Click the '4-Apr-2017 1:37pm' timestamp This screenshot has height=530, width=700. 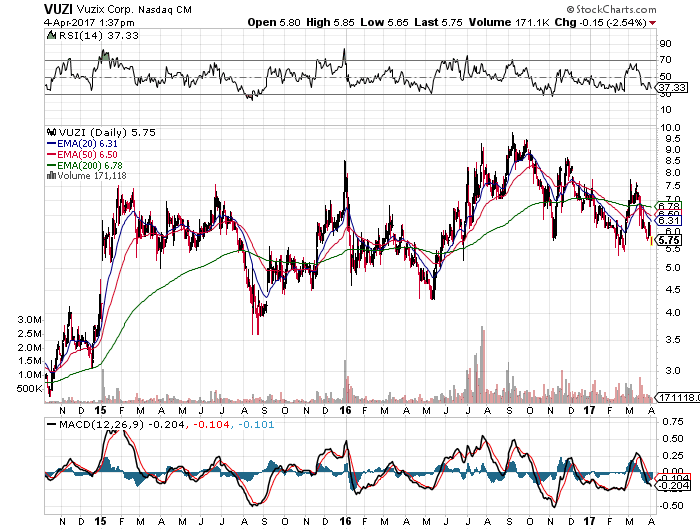pyautogui.click(x=89, y=23)
